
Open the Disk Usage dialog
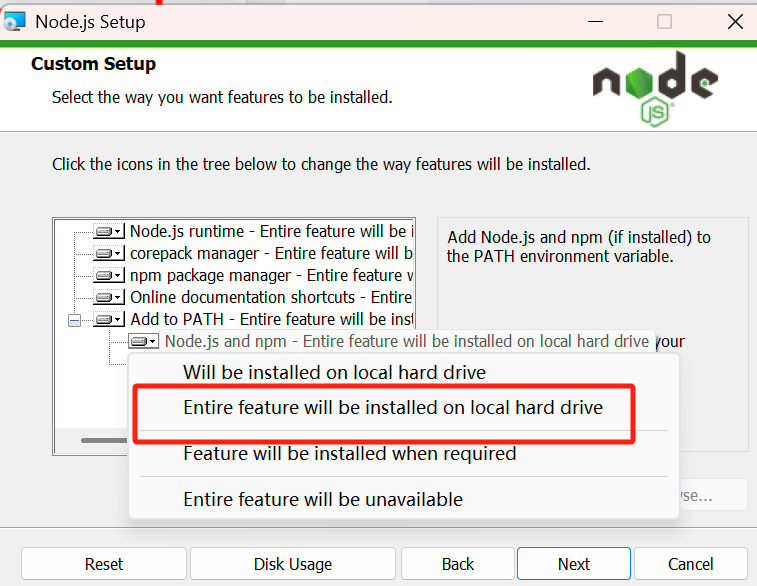click(x=293, y=563)
